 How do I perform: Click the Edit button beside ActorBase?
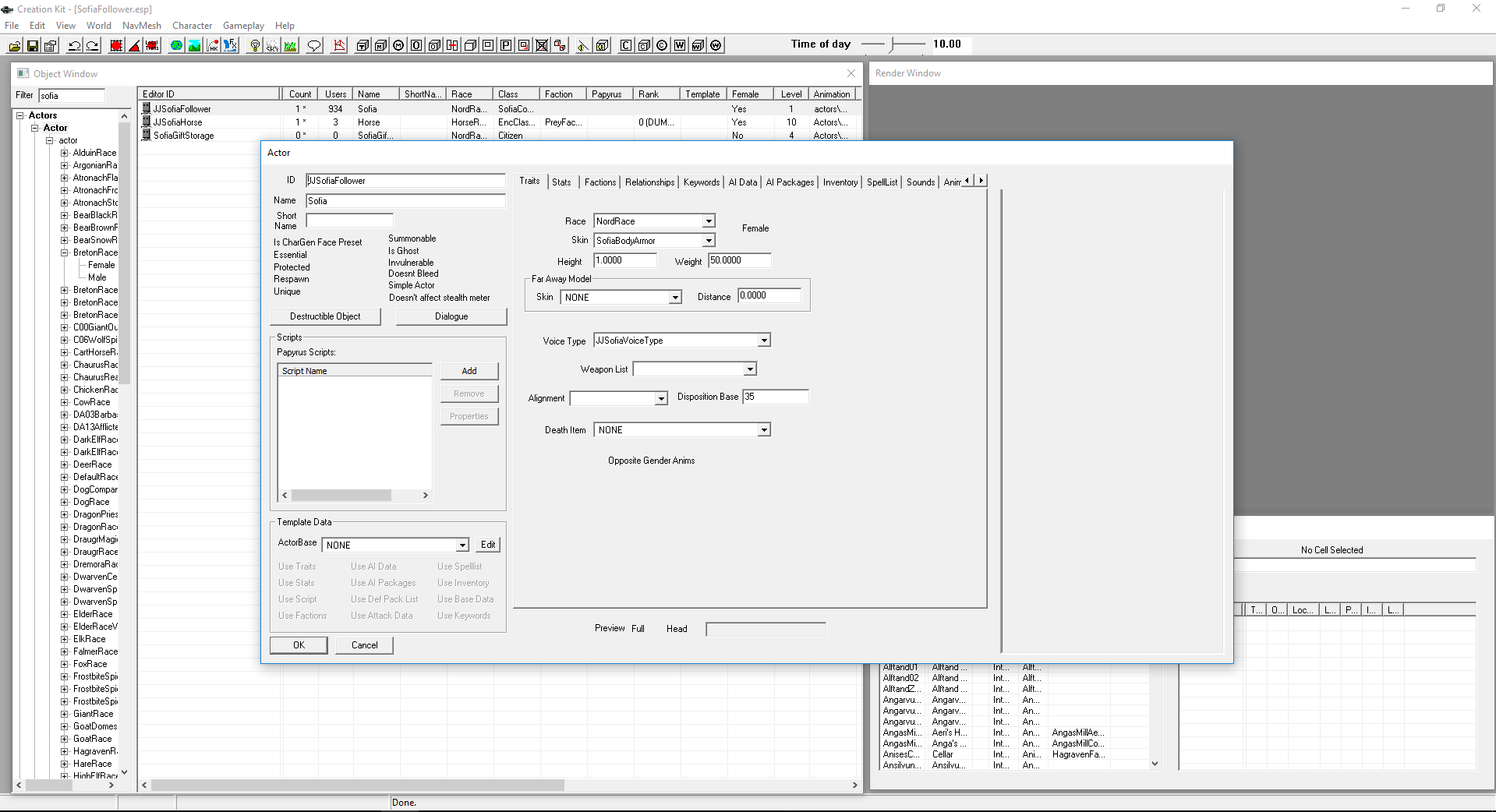pos(488,545)
